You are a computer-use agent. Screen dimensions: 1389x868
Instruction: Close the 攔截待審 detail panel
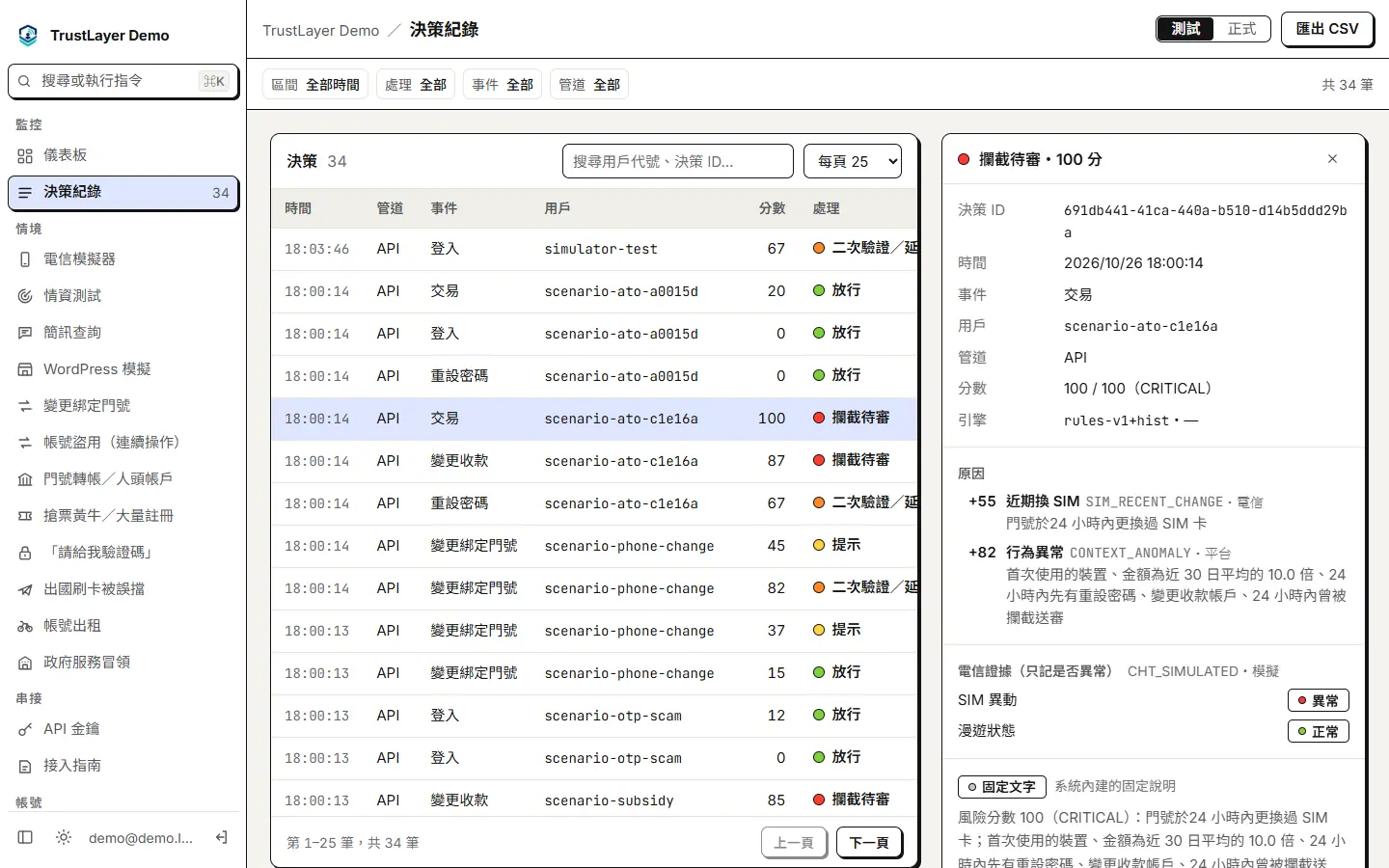coord(1332,159)
